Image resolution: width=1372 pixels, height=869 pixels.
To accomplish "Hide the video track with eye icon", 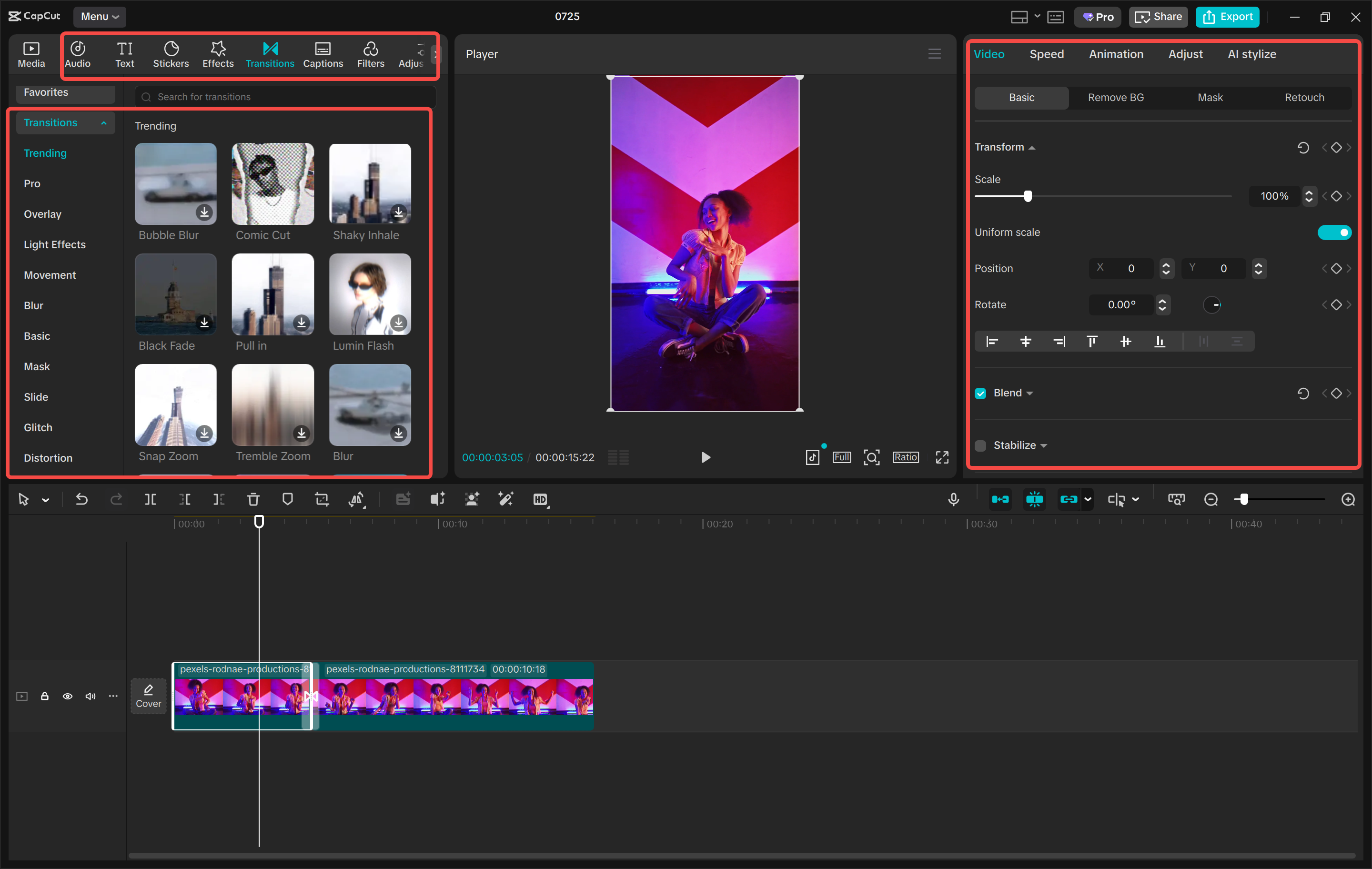I will pyautogui.click(x=67, y=697).
